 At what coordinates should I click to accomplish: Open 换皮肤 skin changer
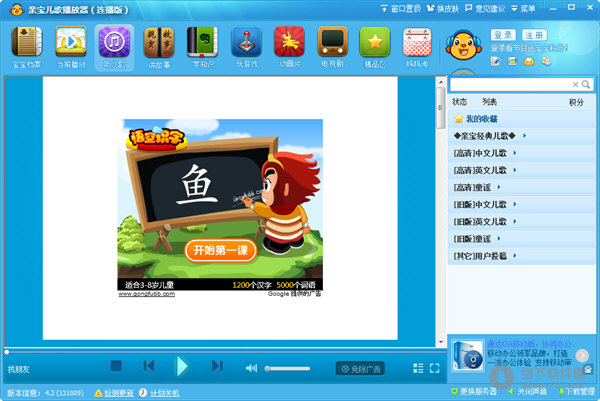click(x=442, y=8)
